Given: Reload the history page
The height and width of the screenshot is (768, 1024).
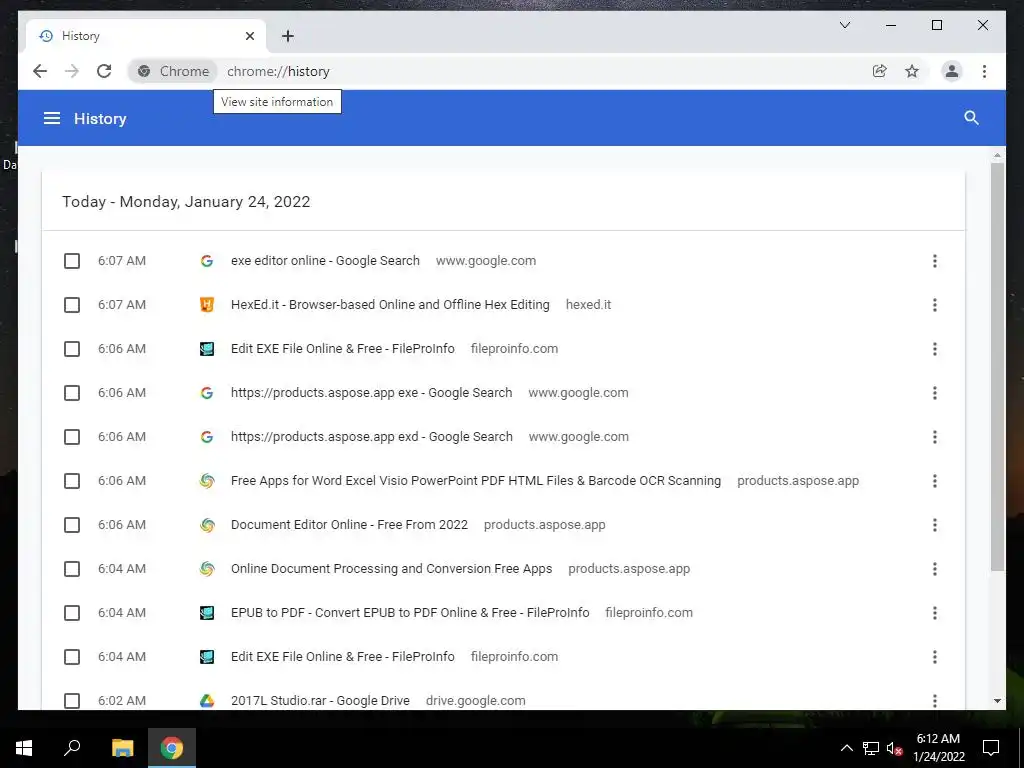Looking at the screenshot, I should 104,71.
